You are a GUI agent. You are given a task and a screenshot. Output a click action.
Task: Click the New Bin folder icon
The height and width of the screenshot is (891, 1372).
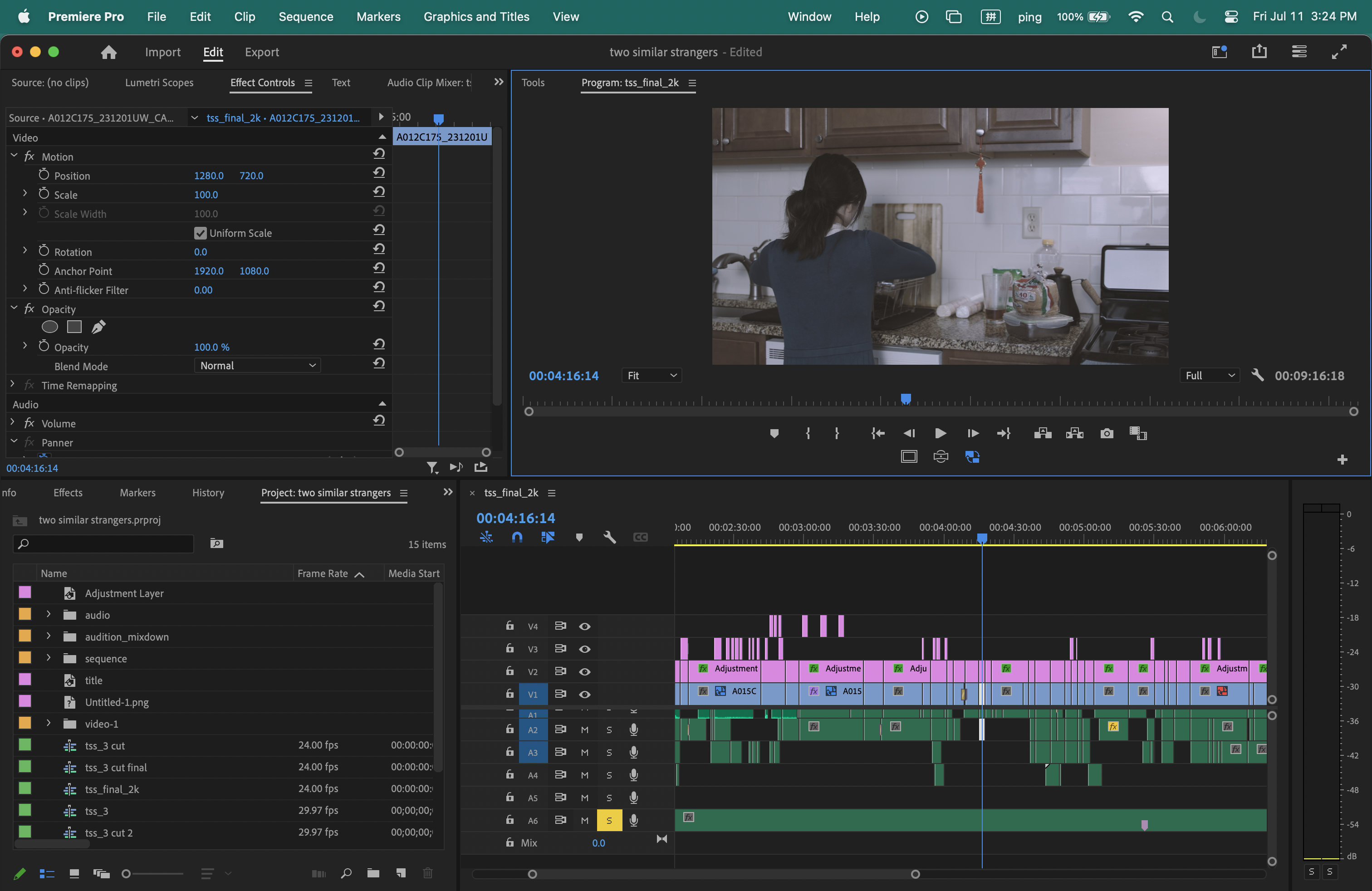tap(373, 873)
